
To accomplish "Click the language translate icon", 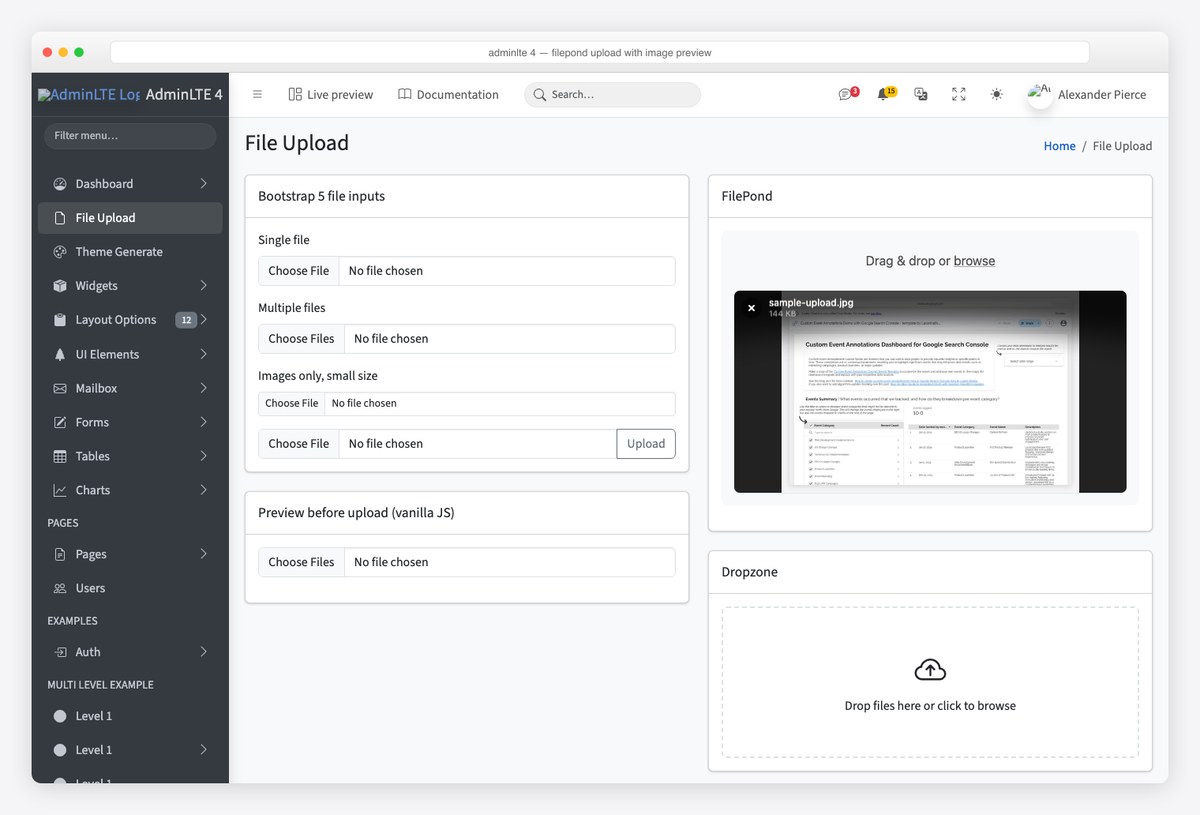I will pos(921,94).
